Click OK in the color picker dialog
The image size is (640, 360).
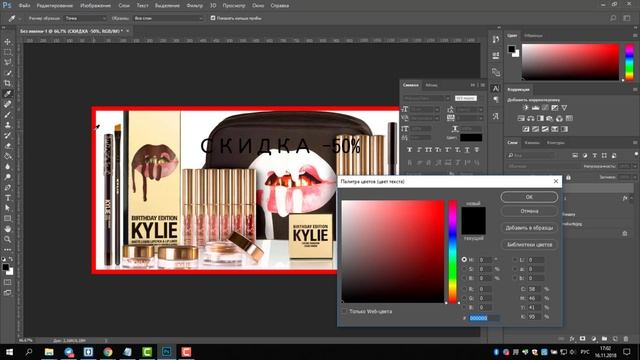point(529,197)
